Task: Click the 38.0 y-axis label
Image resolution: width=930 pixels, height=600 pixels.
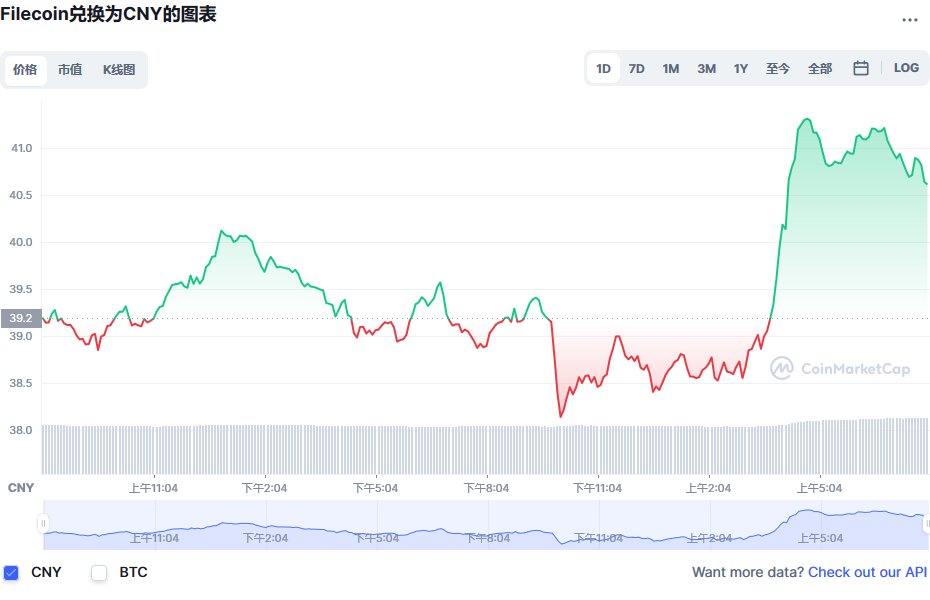Action: pos(21,430)
